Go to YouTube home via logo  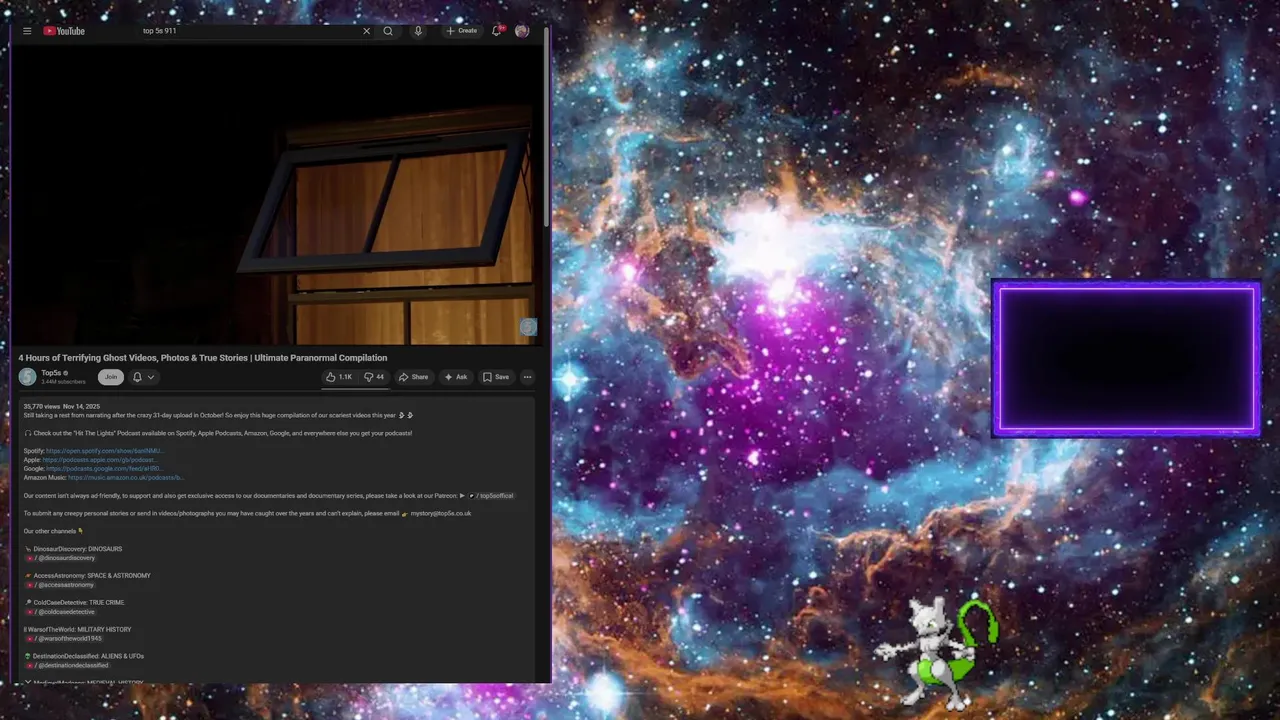pos(64,31)
